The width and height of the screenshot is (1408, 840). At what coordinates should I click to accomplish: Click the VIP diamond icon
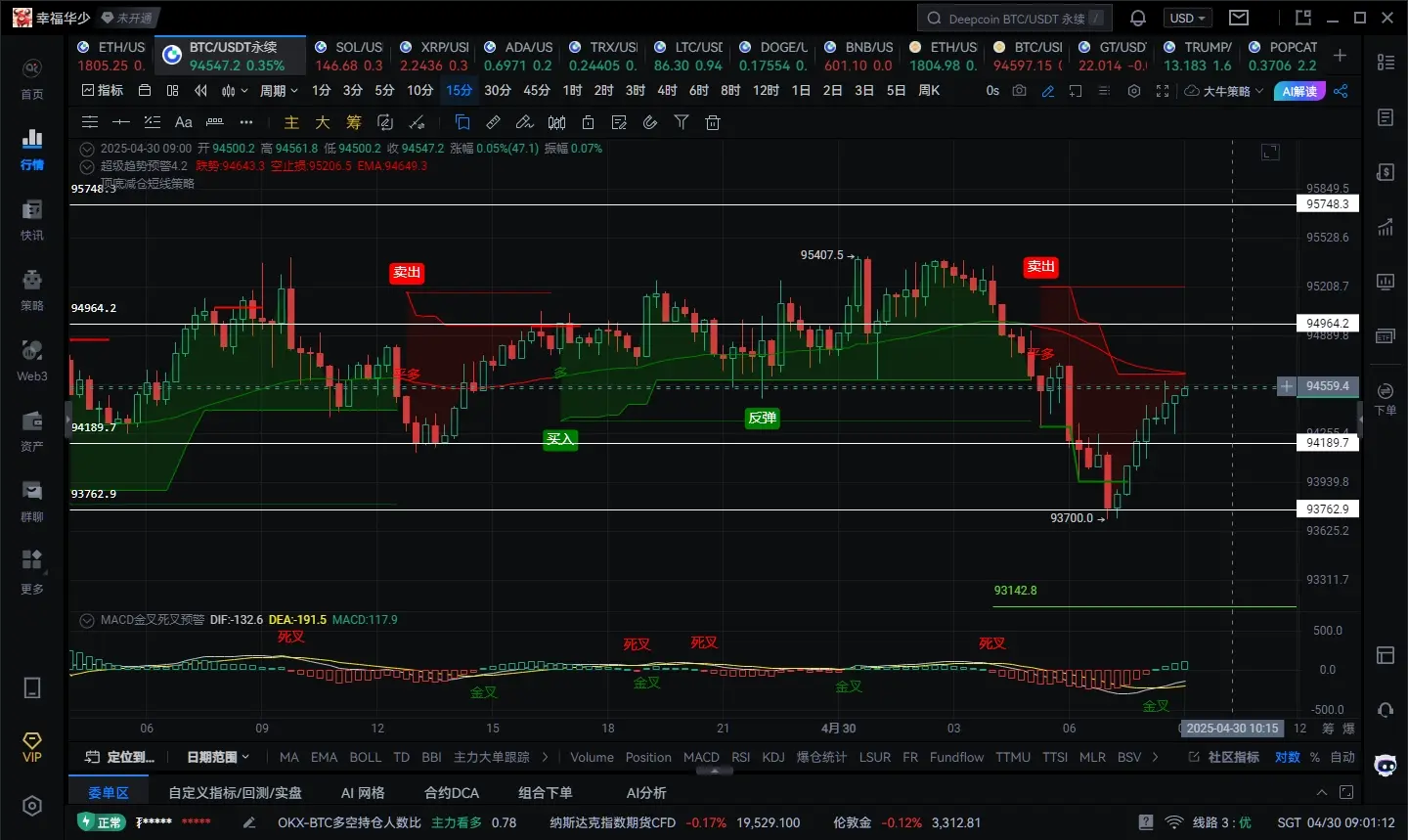tap(32, 746)
